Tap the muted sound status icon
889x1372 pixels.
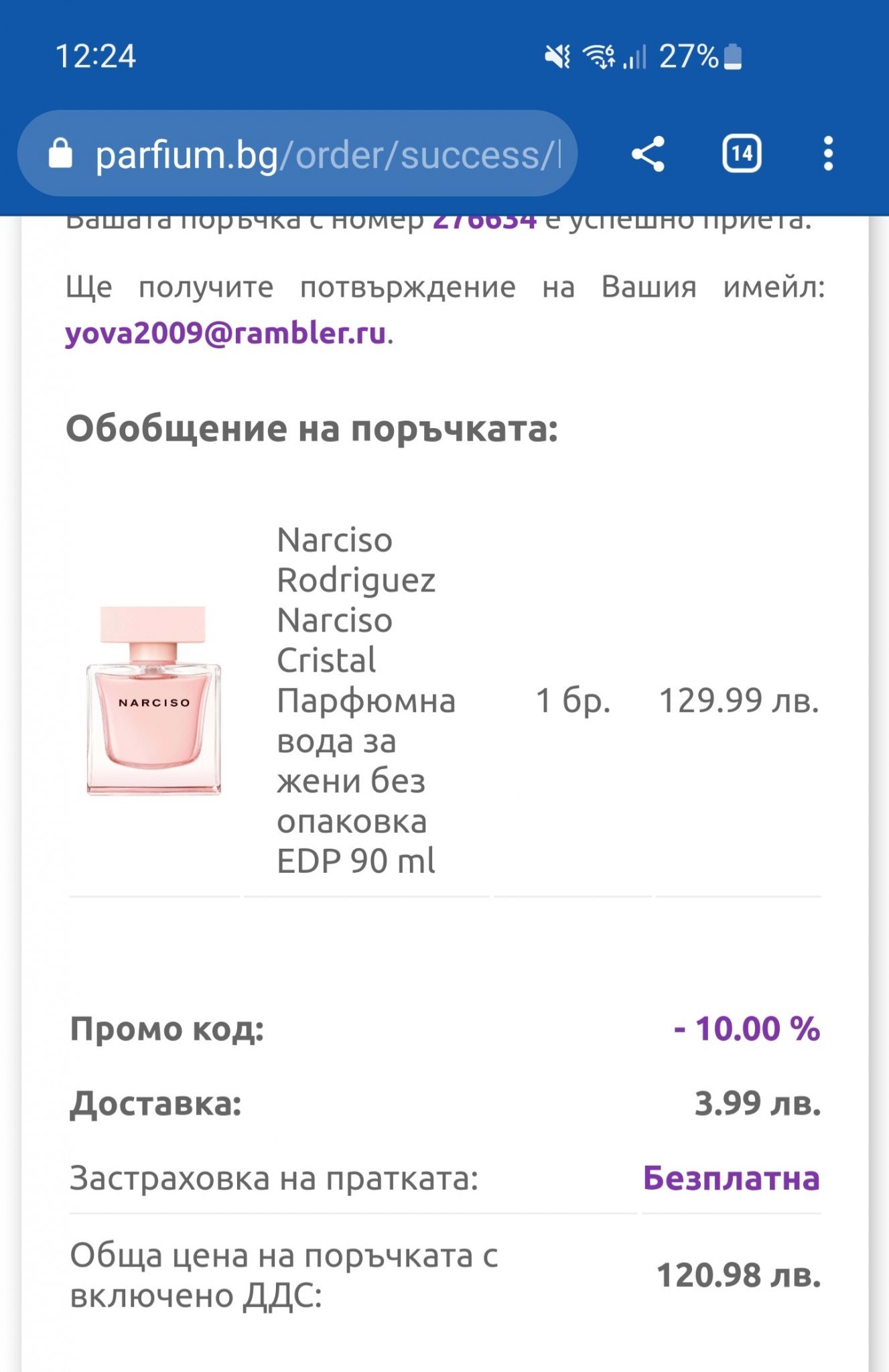point(557,56)
